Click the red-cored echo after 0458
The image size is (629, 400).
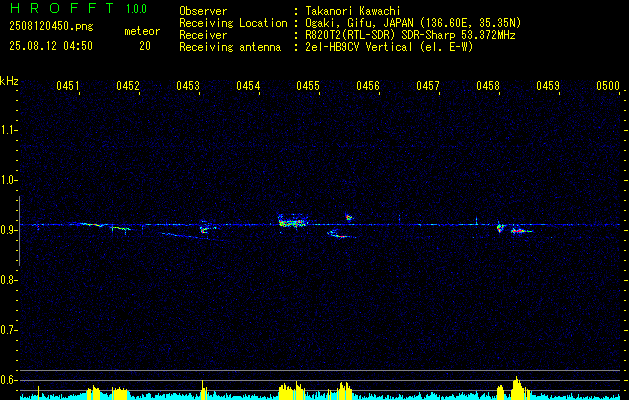(x=520, y=231)
